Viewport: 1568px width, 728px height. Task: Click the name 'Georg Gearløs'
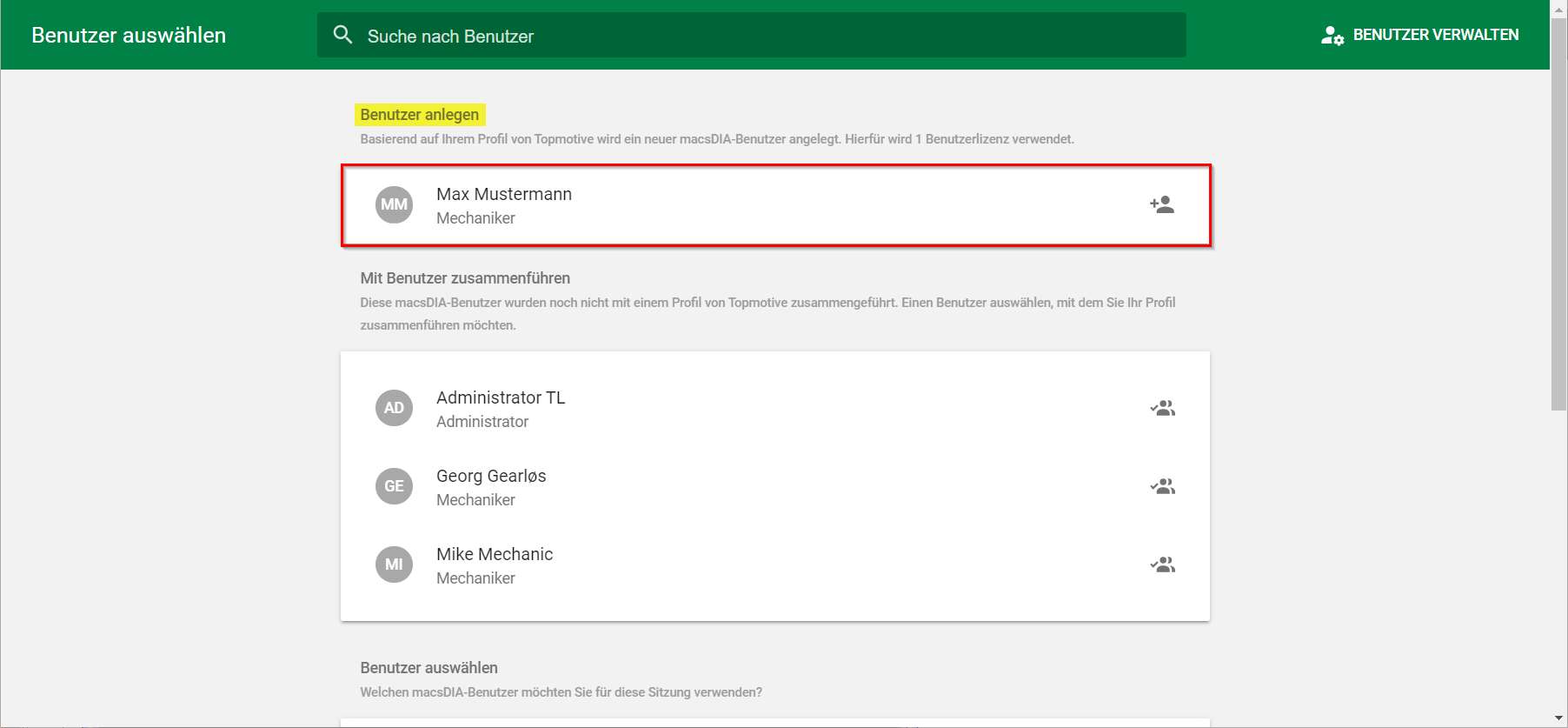coord(491,476)
